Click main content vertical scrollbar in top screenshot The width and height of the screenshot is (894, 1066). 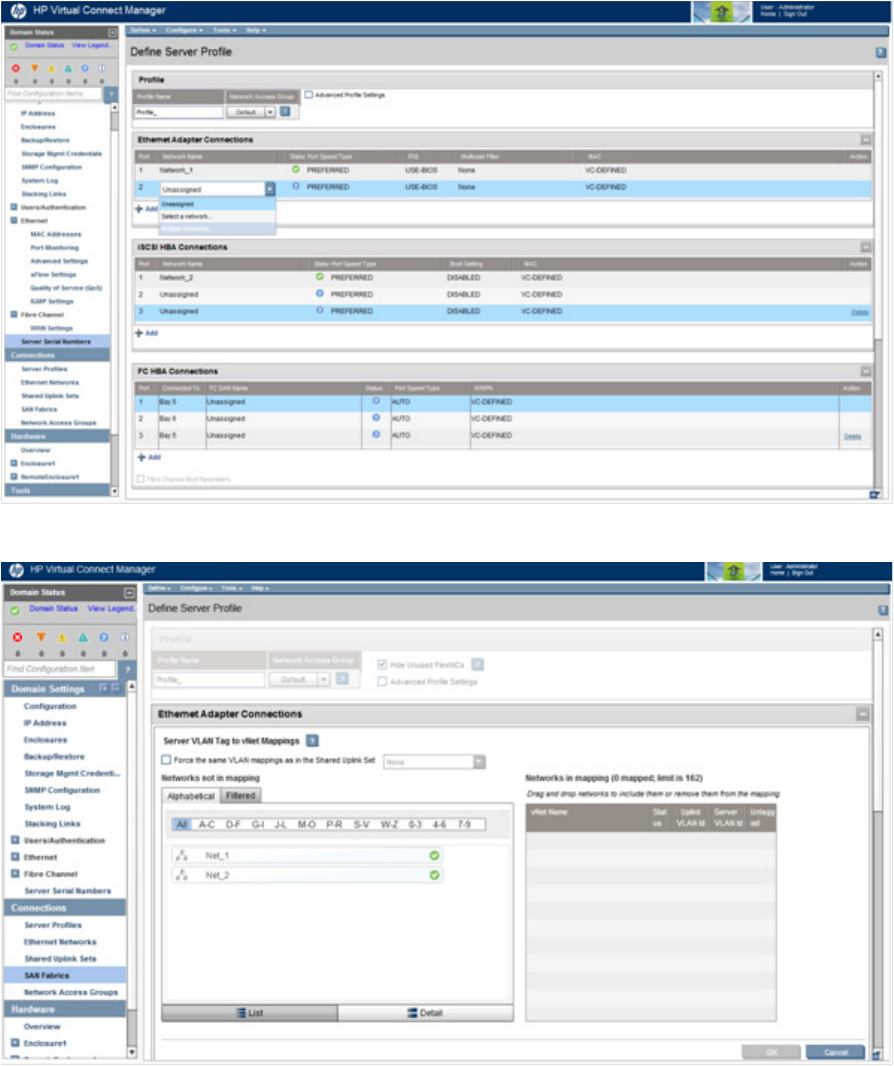point(878,284)
